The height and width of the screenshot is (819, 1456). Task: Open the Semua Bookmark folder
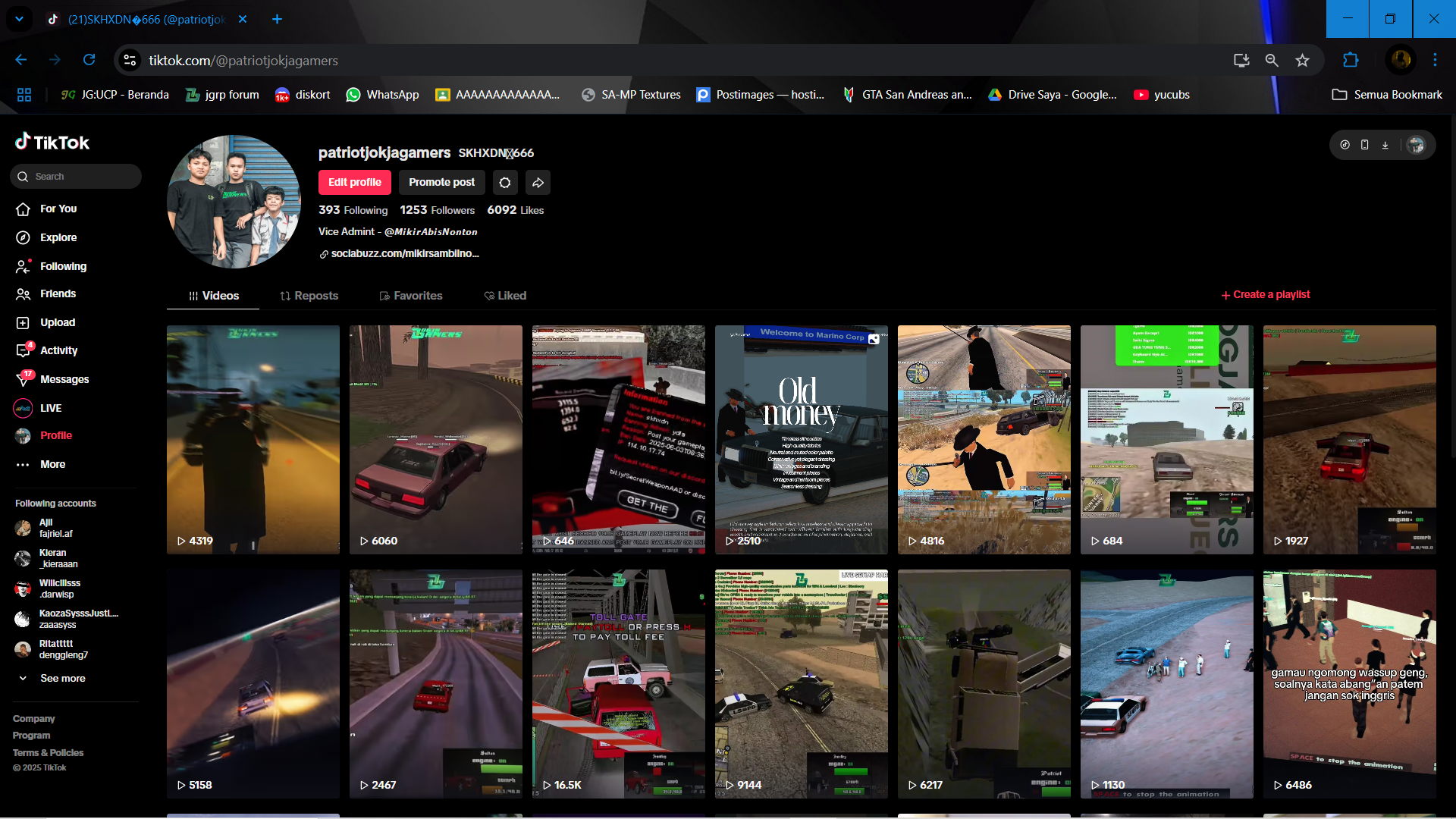(1387, 95)
